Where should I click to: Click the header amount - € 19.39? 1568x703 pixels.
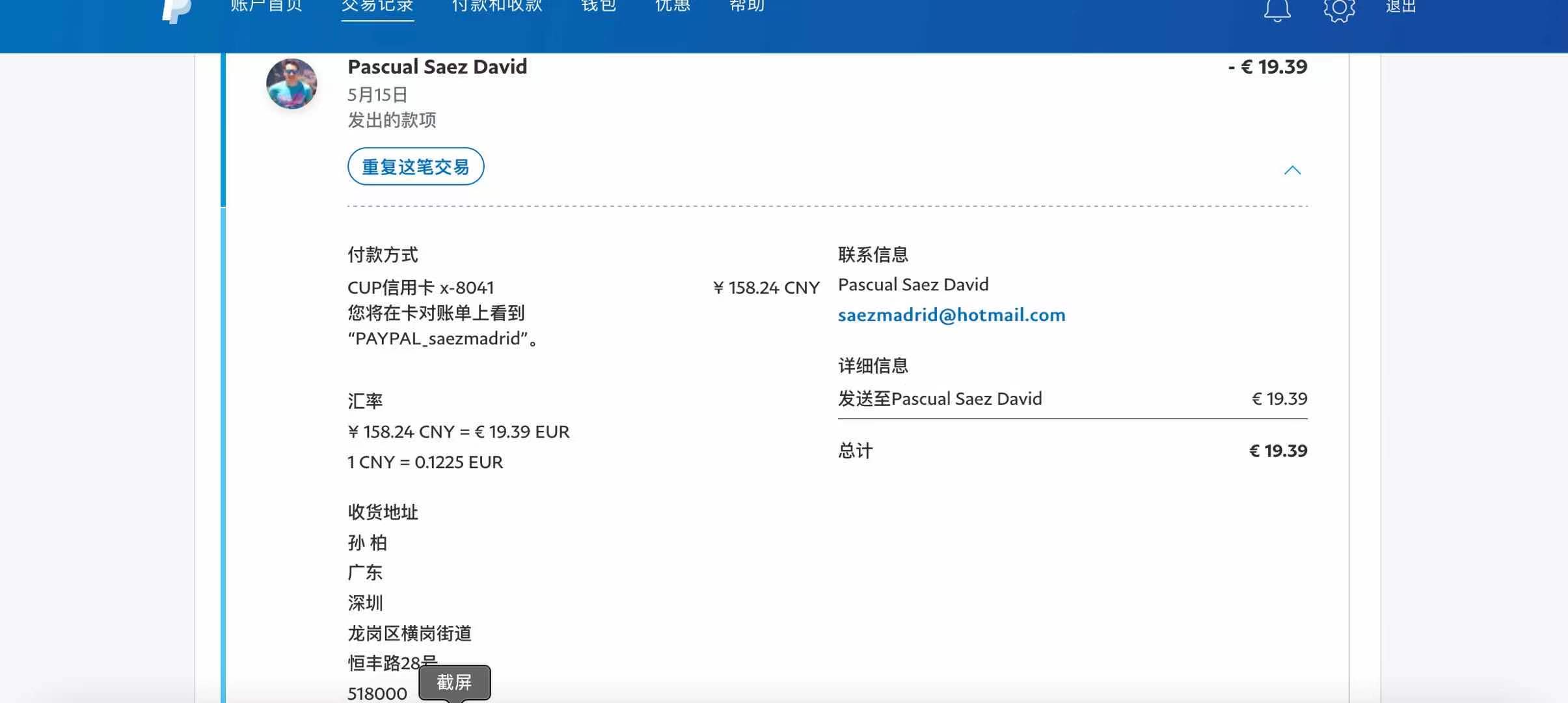(1267, 66)
